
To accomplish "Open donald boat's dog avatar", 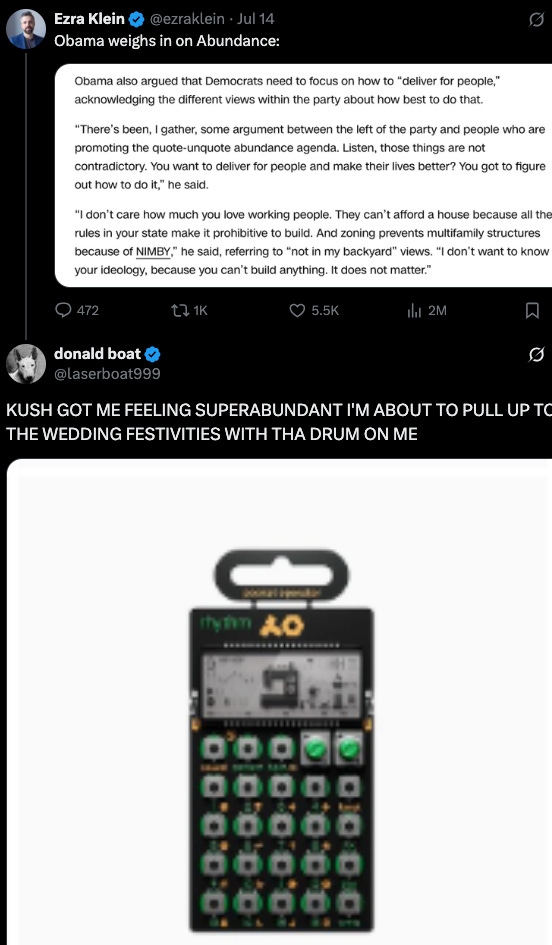I will (26, 363).
